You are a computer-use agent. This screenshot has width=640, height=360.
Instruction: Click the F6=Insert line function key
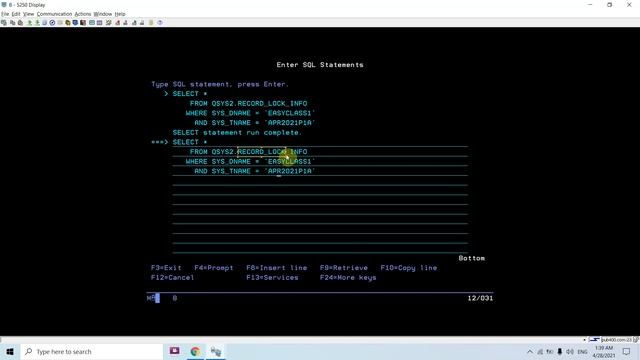(277, 268)
